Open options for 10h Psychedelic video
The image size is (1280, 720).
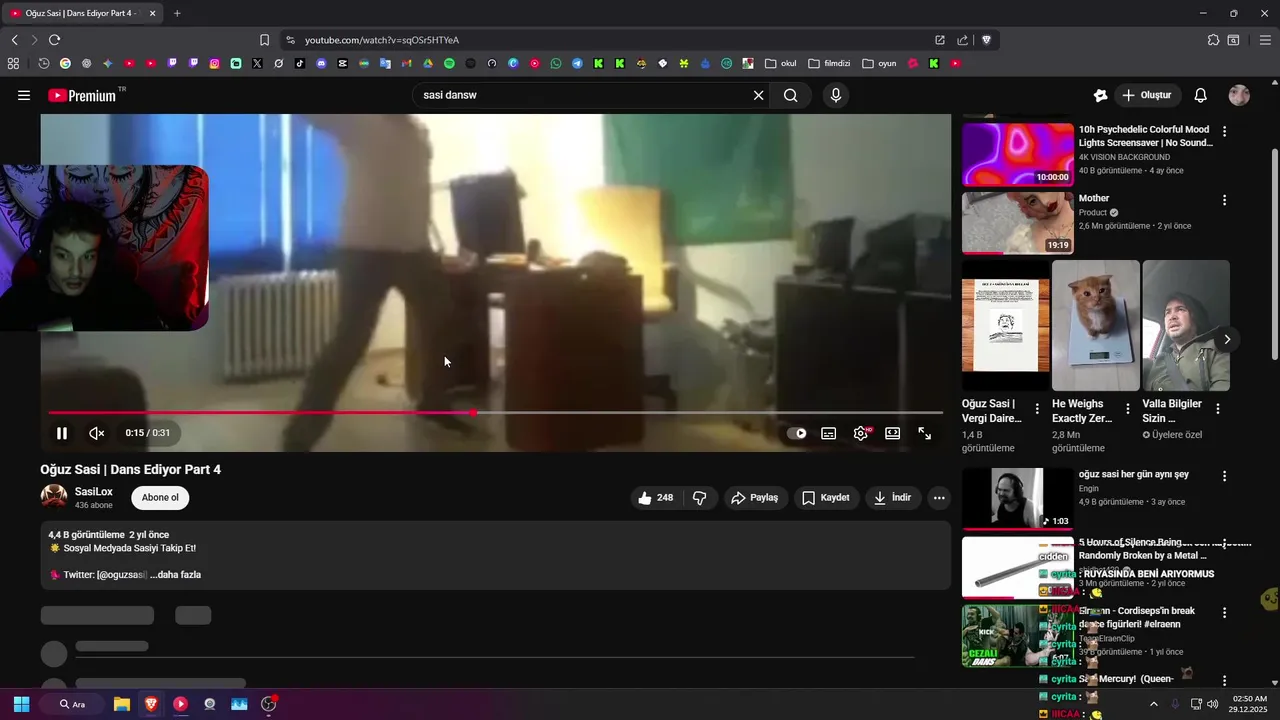click(x=1224, y=131)
